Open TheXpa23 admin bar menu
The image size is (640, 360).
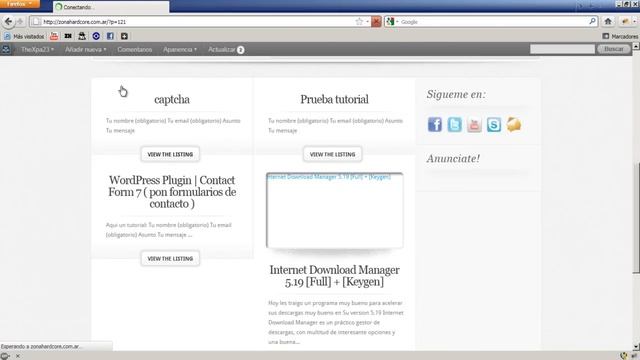coord(38,49)
